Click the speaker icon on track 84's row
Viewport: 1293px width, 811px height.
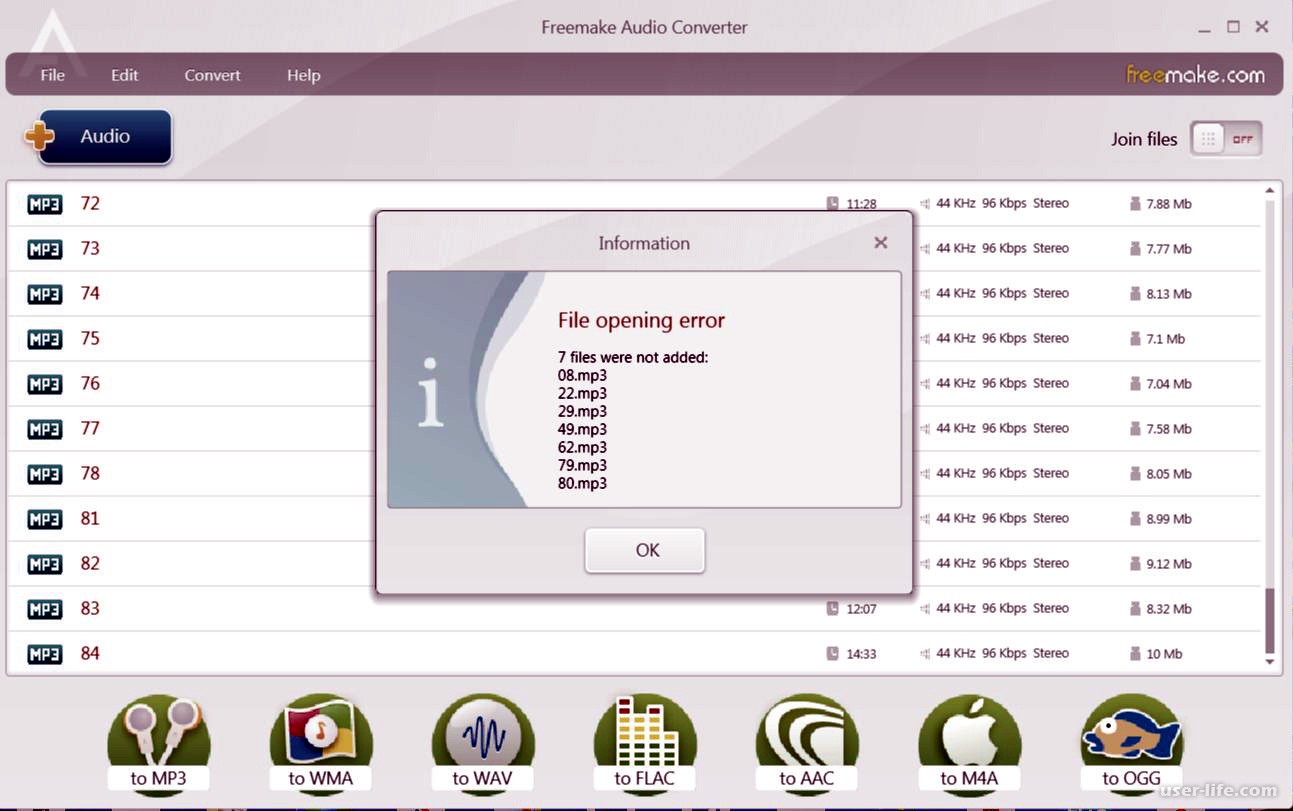(x=925, y=653)
